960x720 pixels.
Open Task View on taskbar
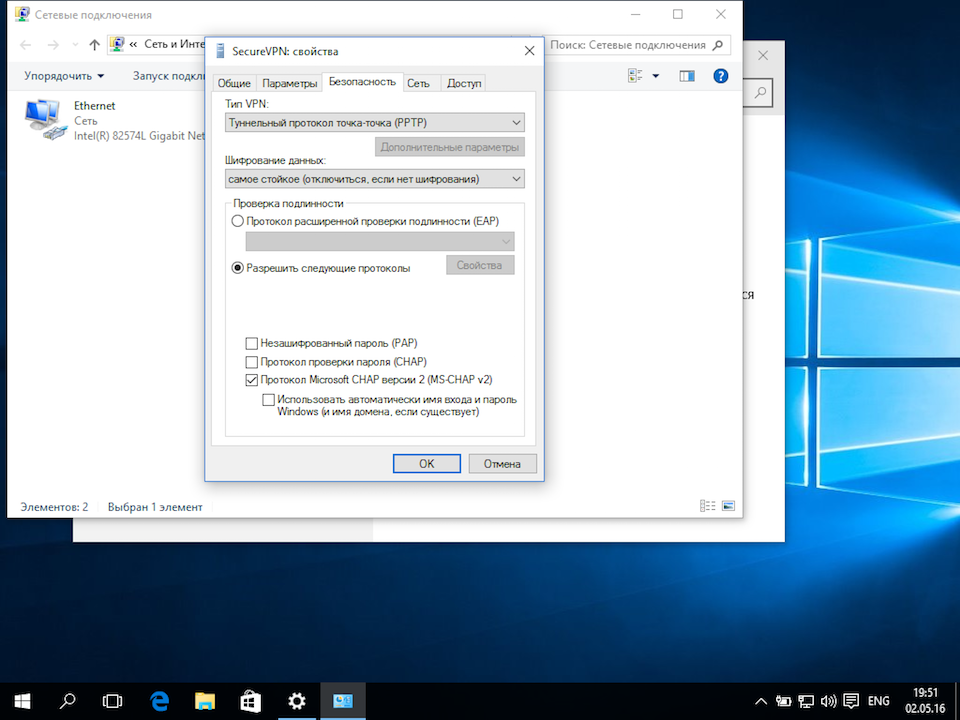pos(113,701)
